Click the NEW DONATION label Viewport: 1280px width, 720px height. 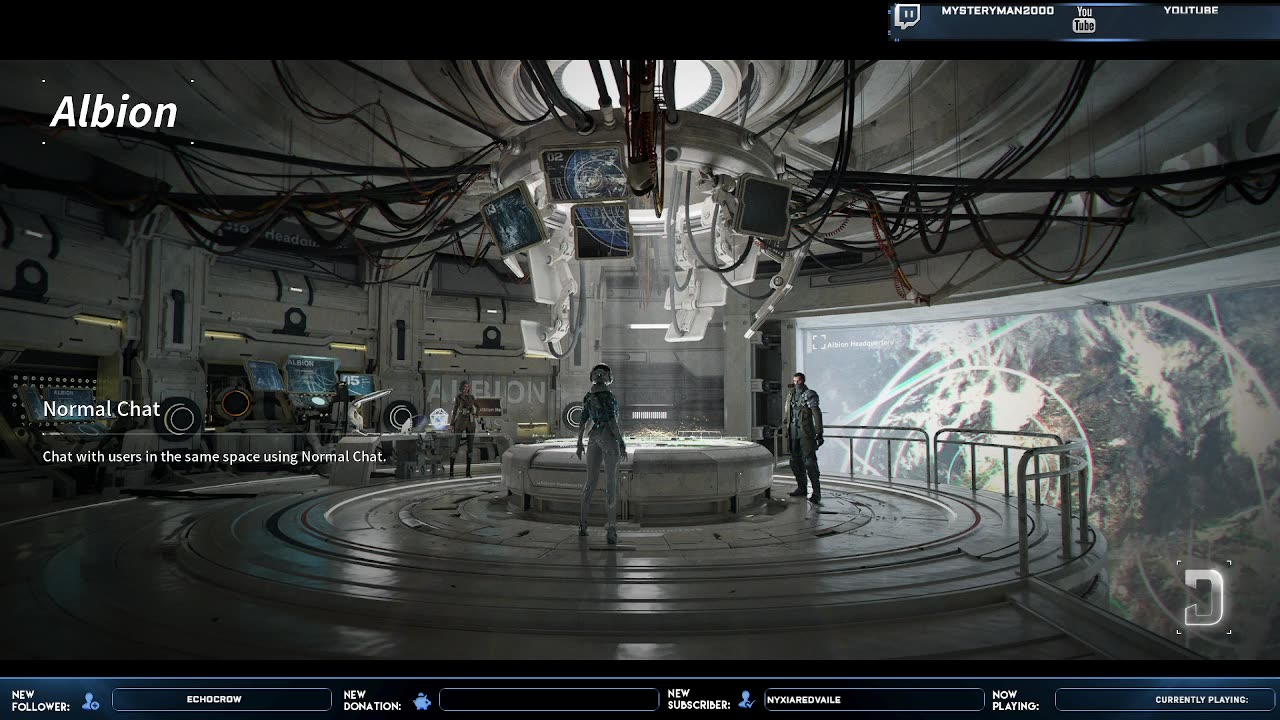(372, 700)
